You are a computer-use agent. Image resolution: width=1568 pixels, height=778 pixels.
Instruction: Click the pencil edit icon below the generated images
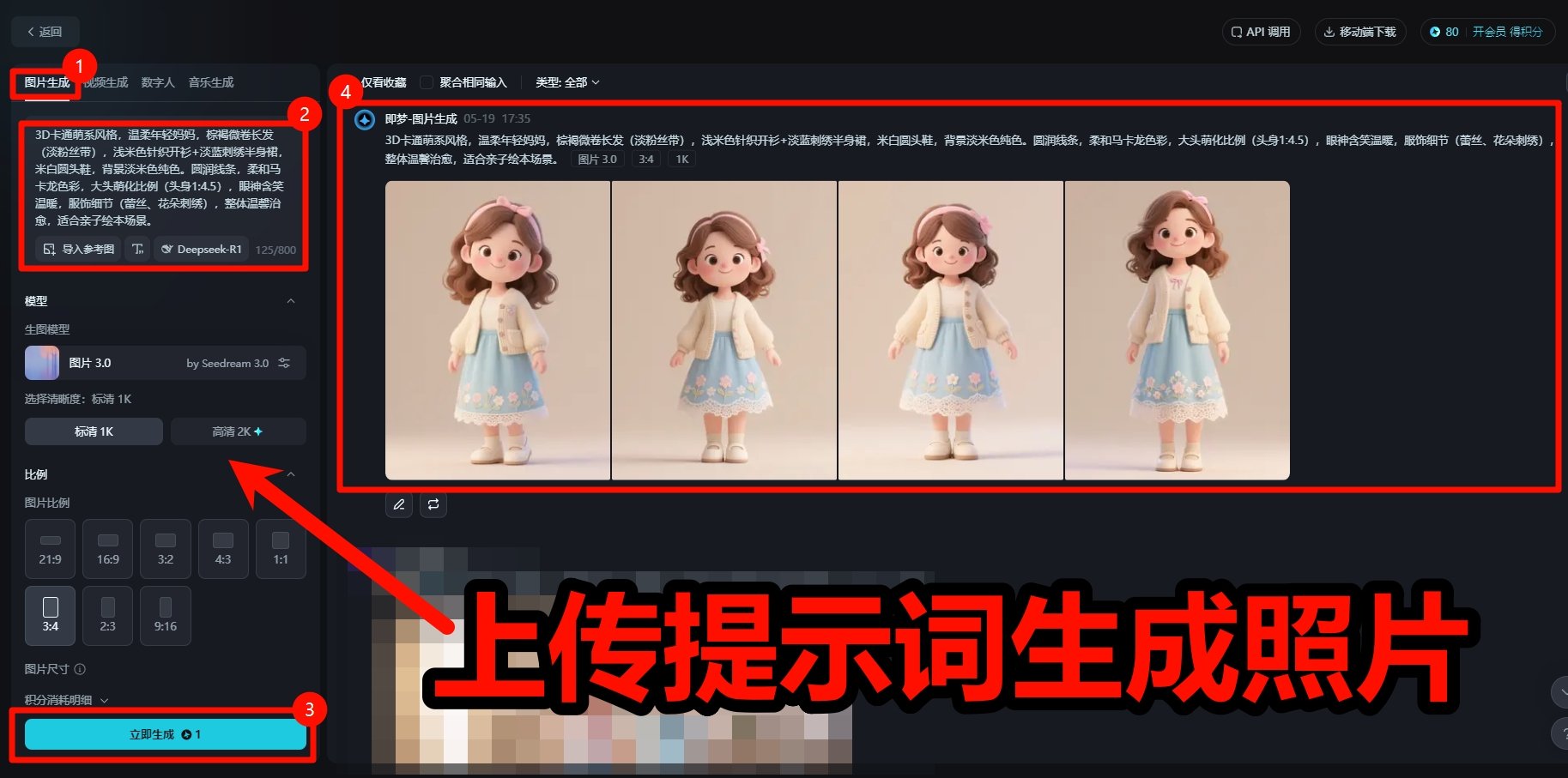pos(398,504)
